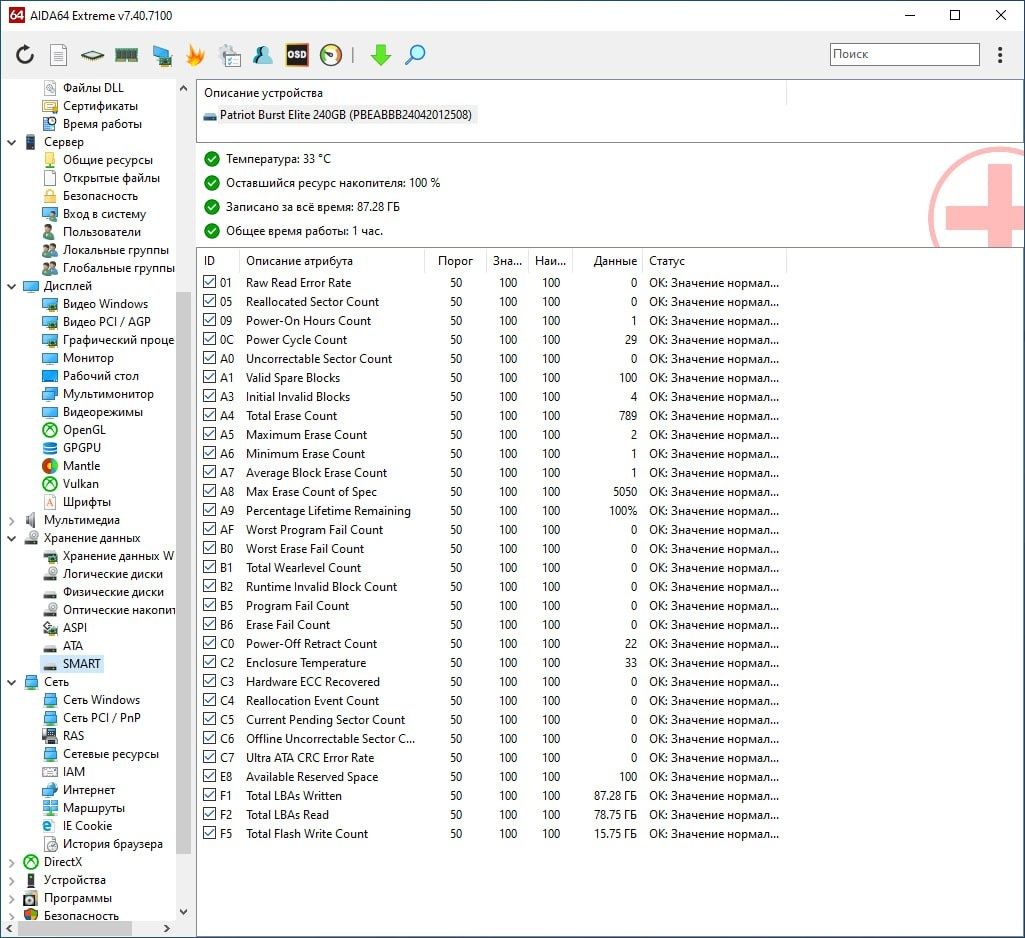Select OpenGL in the Display tree
The width and height of the screenshot is (1025, 938).
(84, 430)
